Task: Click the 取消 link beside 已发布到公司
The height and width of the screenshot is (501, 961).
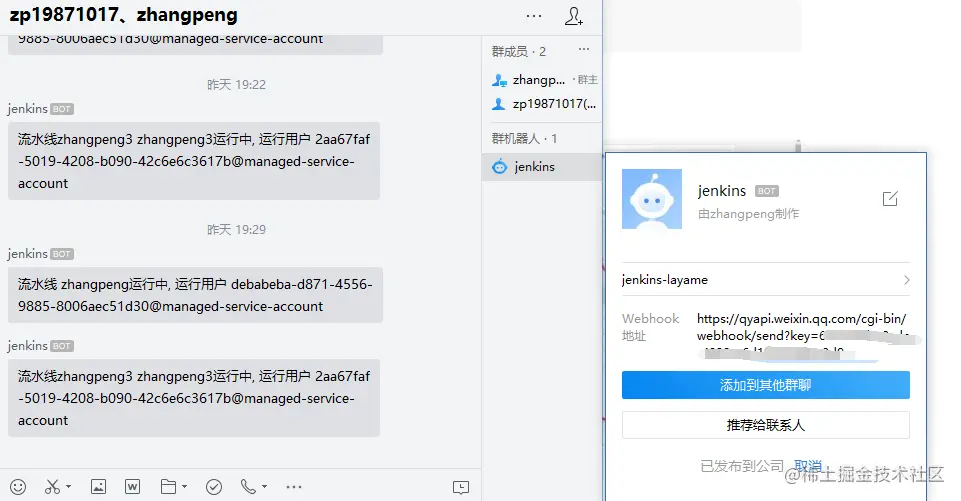Action: (807, 466)
